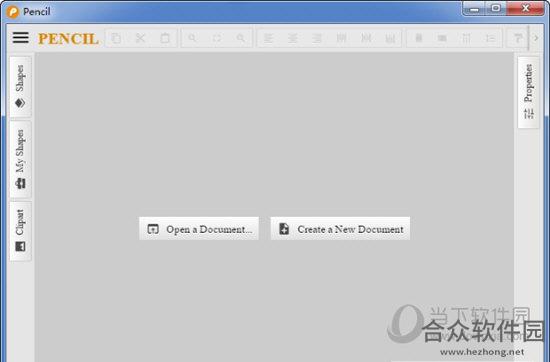Open the My Shapes side panel tab
Image resolution: width=550 pixels, height=362 pixels.
coord(20,160)
